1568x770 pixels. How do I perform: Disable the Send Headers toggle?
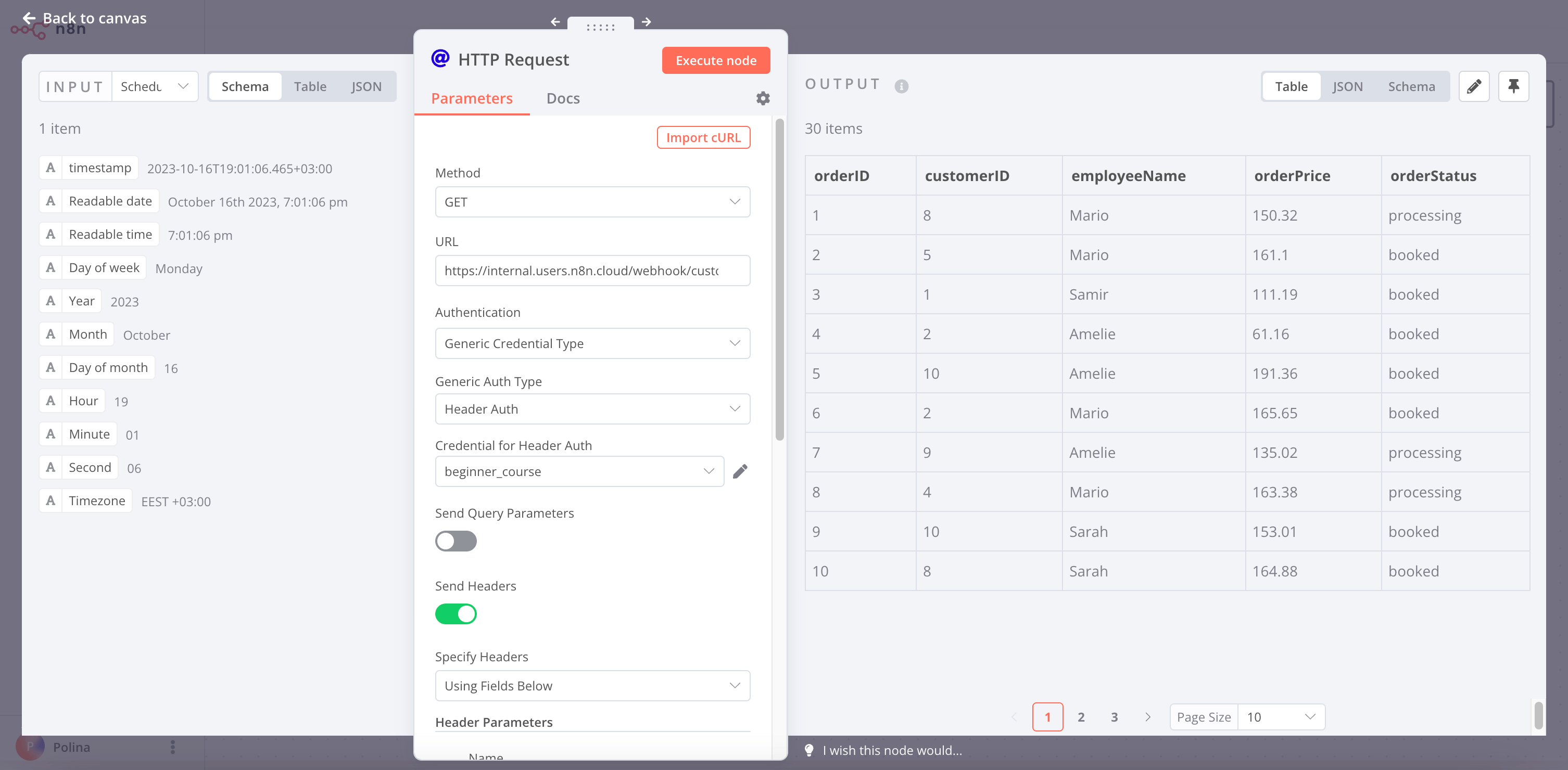click(456, 614)
